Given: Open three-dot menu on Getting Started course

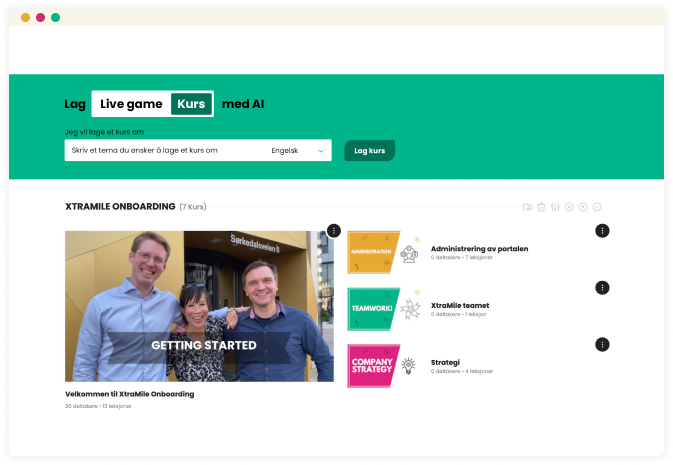Looking at the screenshot, I should point(334,231).
